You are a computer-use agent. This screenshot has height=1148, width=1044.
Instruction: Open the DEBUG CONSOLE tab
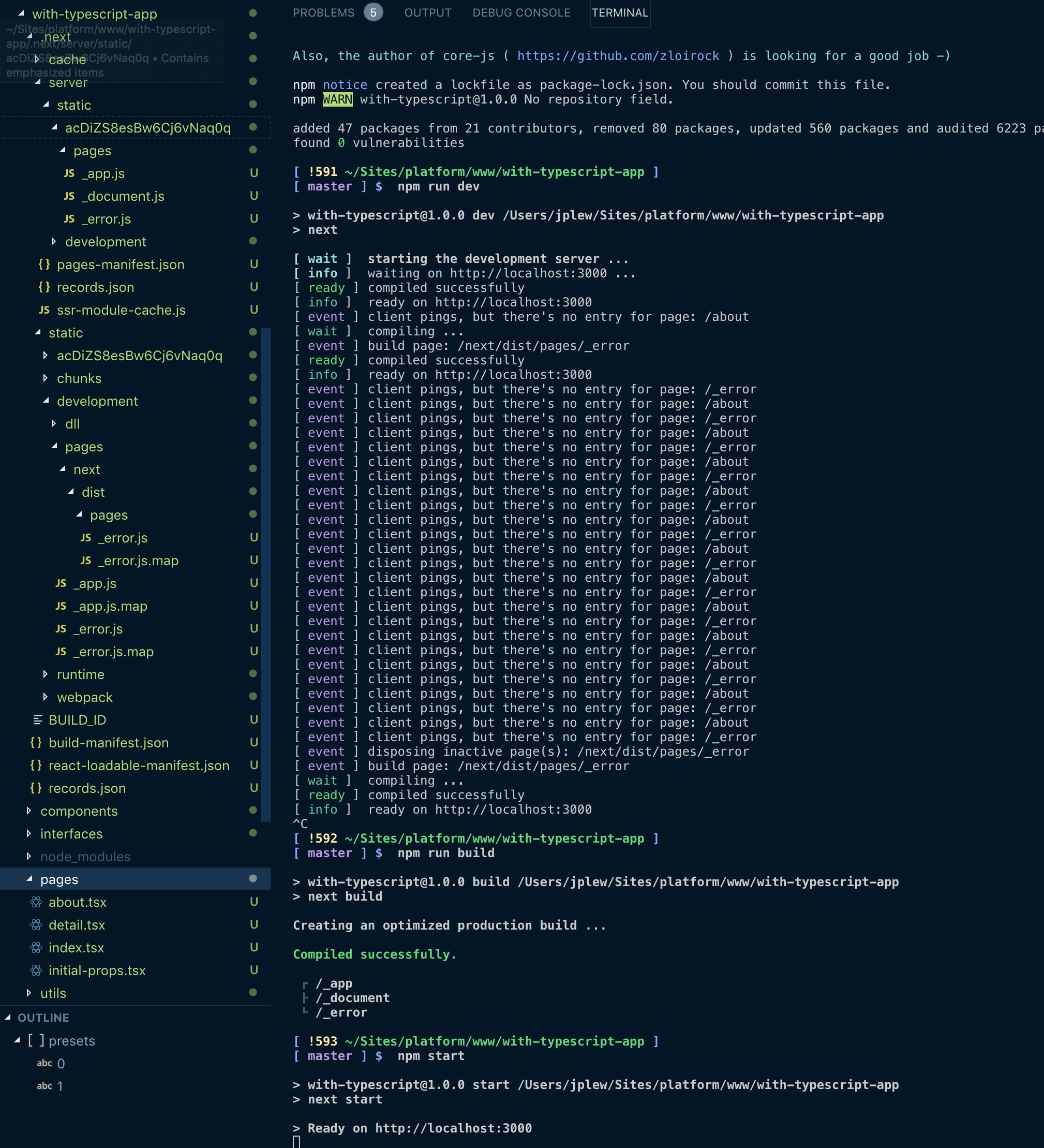(521, 12)
